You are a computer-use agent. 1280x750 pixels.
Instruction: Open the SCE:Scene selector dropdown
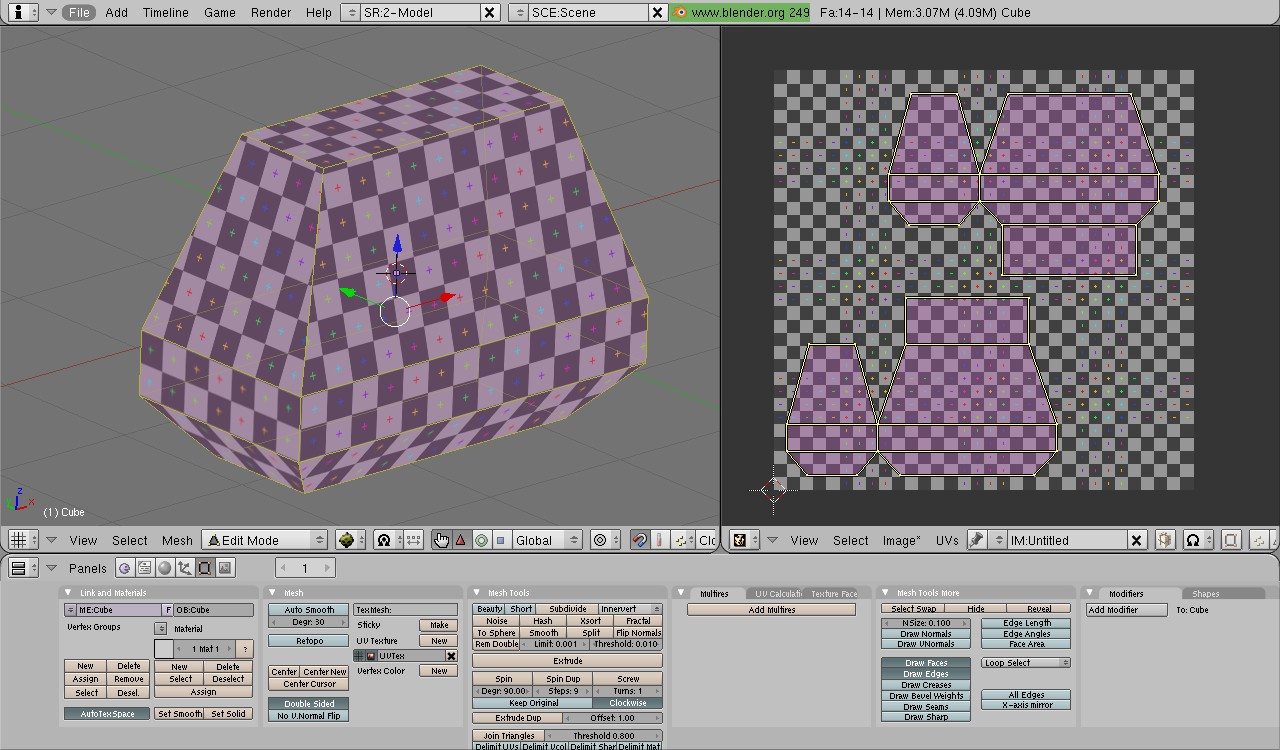coord(518,12)
